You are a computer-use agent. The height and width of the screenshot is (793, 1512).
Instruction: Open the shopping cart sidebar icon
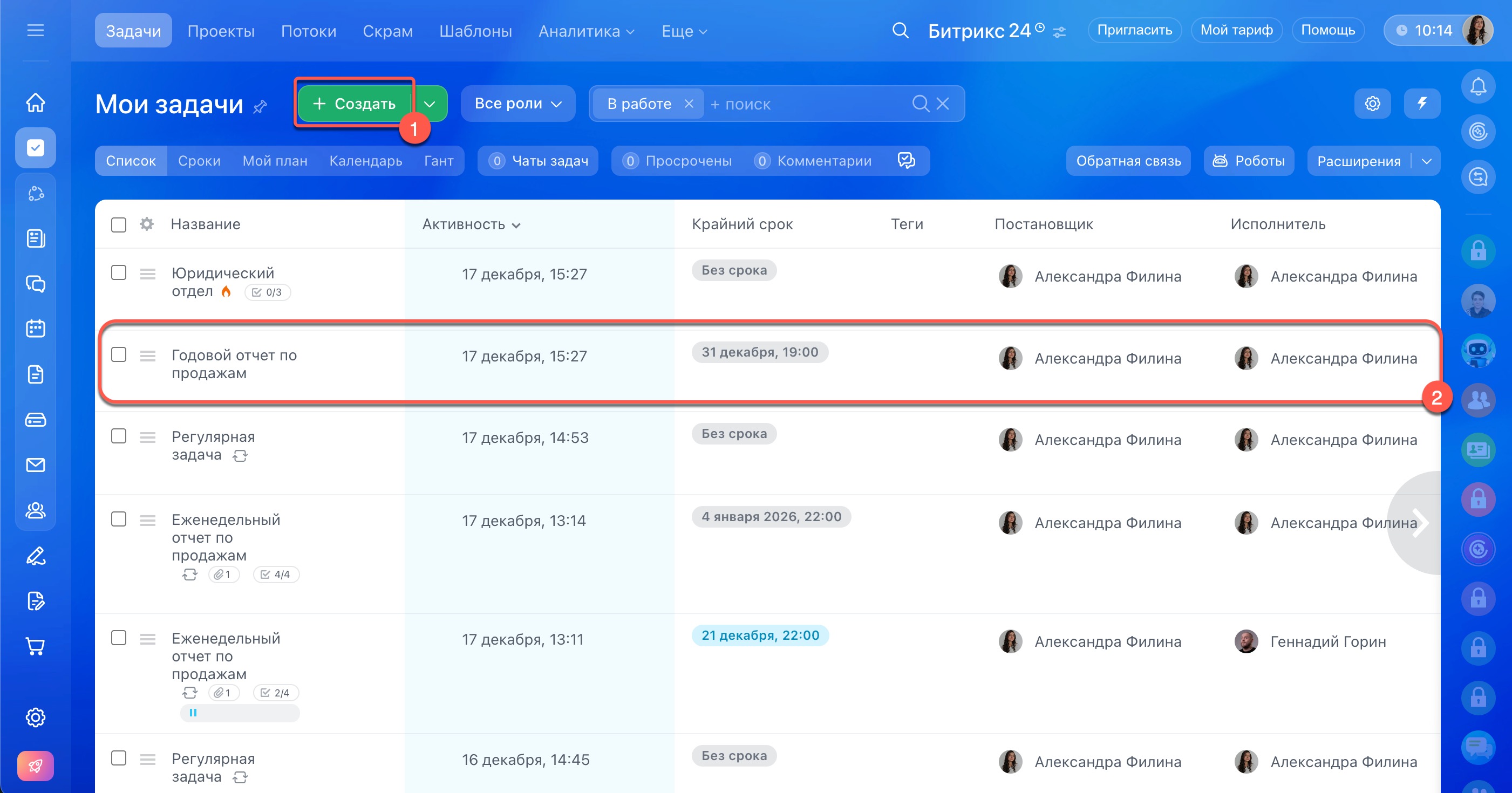(x=36, y=646)
